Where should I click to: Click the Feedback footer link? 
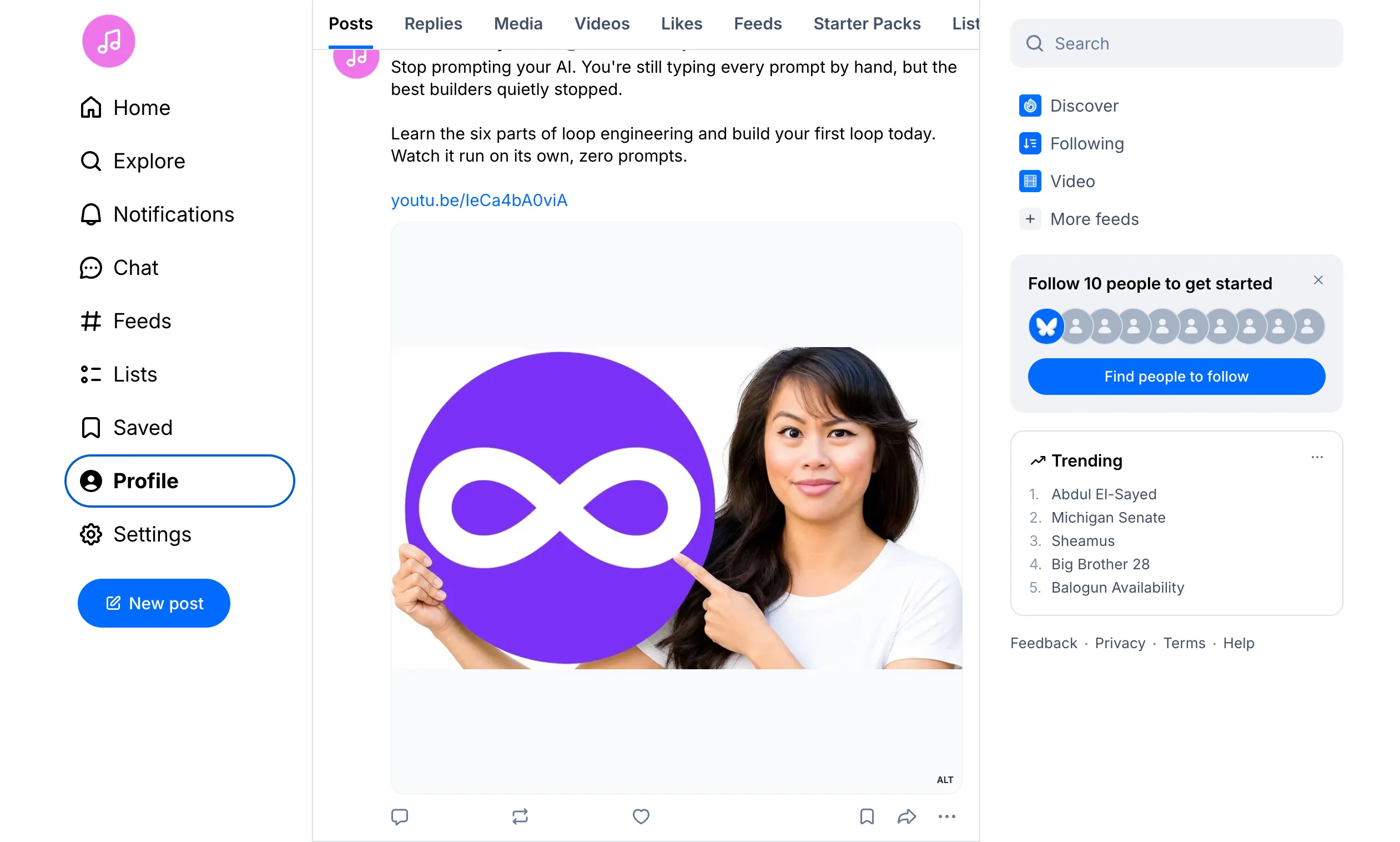(1043, 643)
